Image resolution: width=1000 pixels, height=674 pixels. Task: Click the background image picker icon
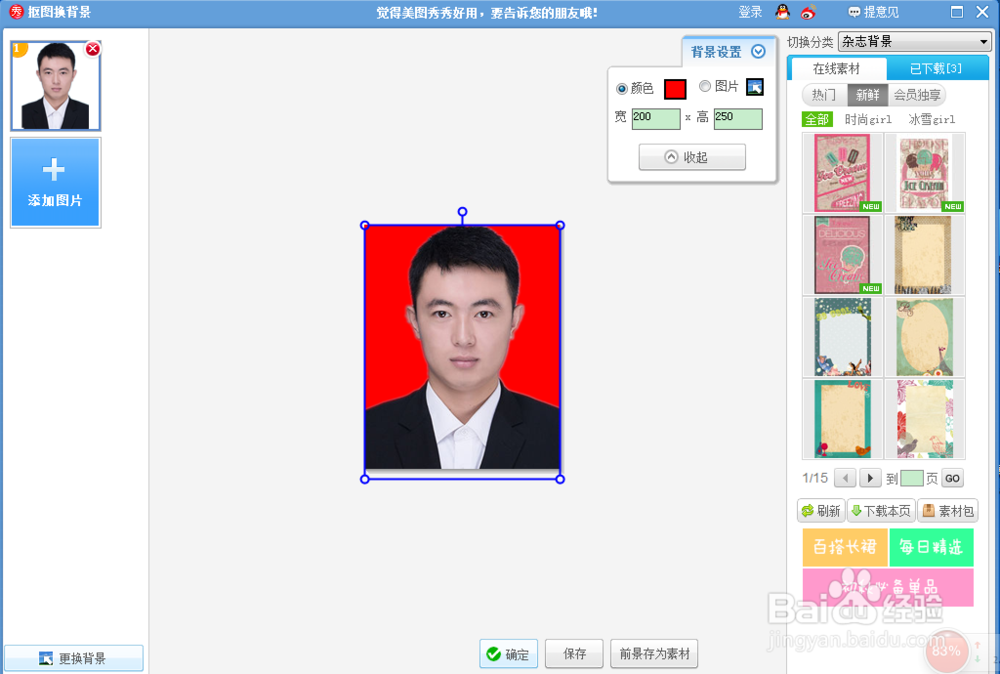tap(754, 87)
